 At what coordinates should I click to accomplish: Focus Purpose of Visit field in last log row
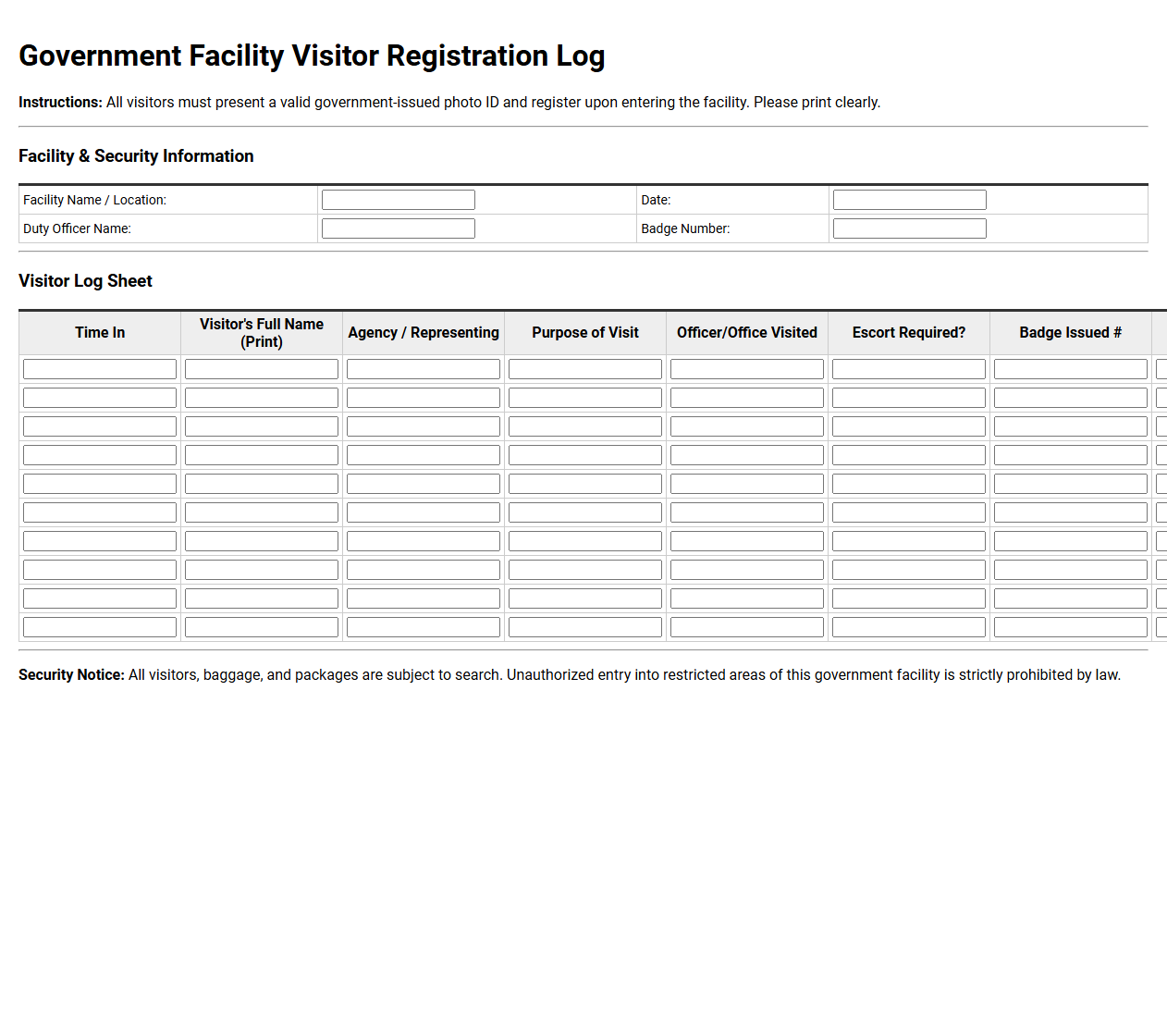coord(585,627)
